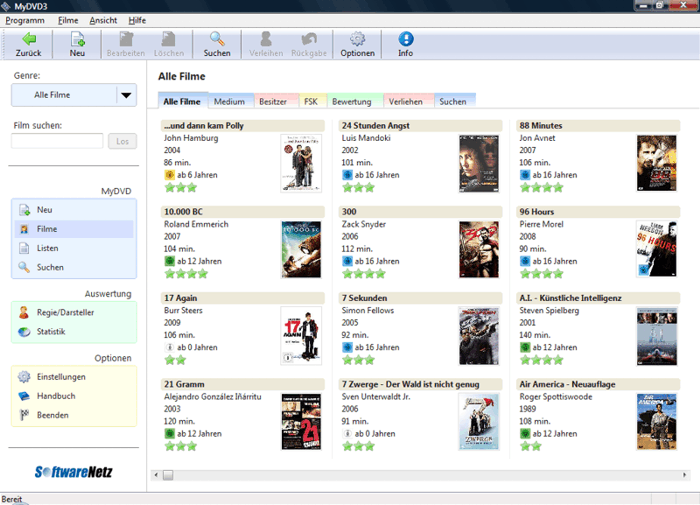Click the Film suchen text field
Screen dimensions: 700x505
pos(57,141)
